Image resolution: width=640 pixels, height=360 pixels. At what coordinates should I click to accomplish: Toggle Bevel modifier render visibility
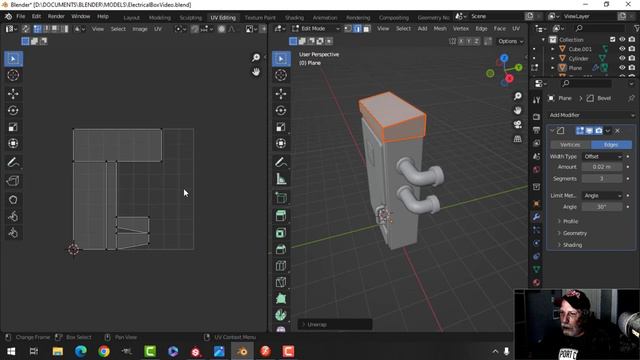point(598,131)
